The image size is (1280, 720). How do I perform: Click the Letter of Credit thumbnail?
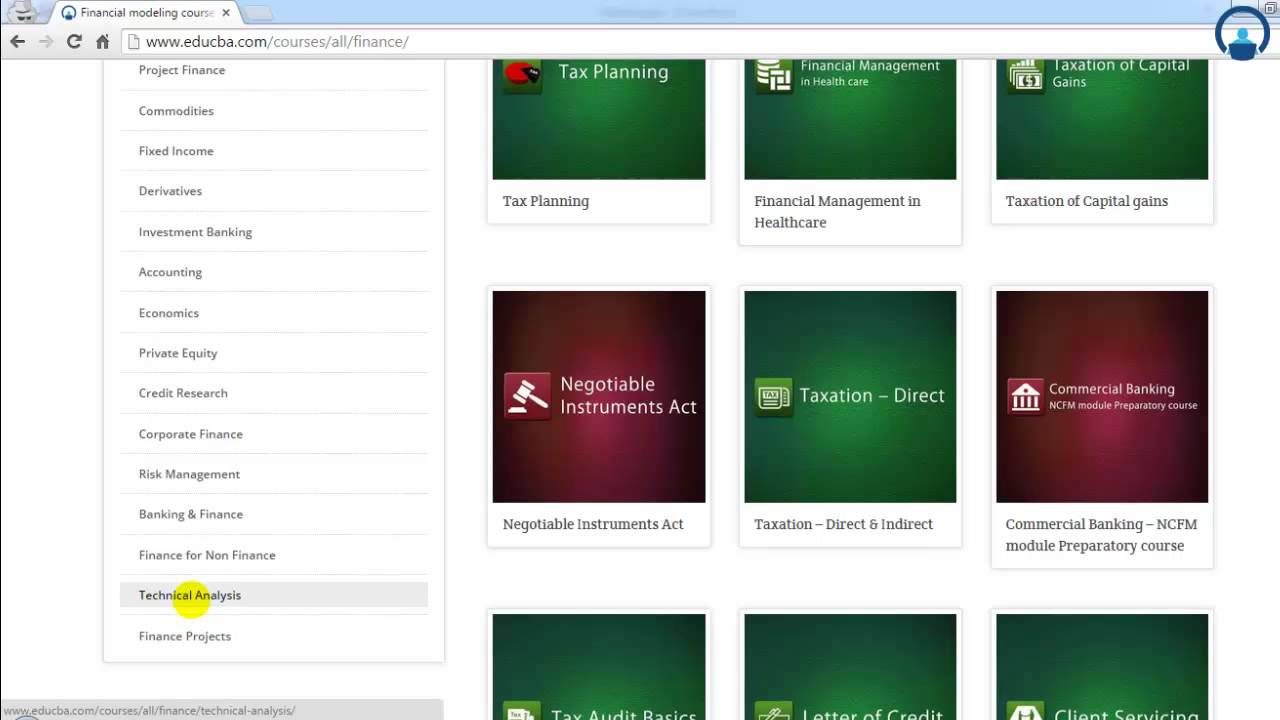[x=850, y=667]
